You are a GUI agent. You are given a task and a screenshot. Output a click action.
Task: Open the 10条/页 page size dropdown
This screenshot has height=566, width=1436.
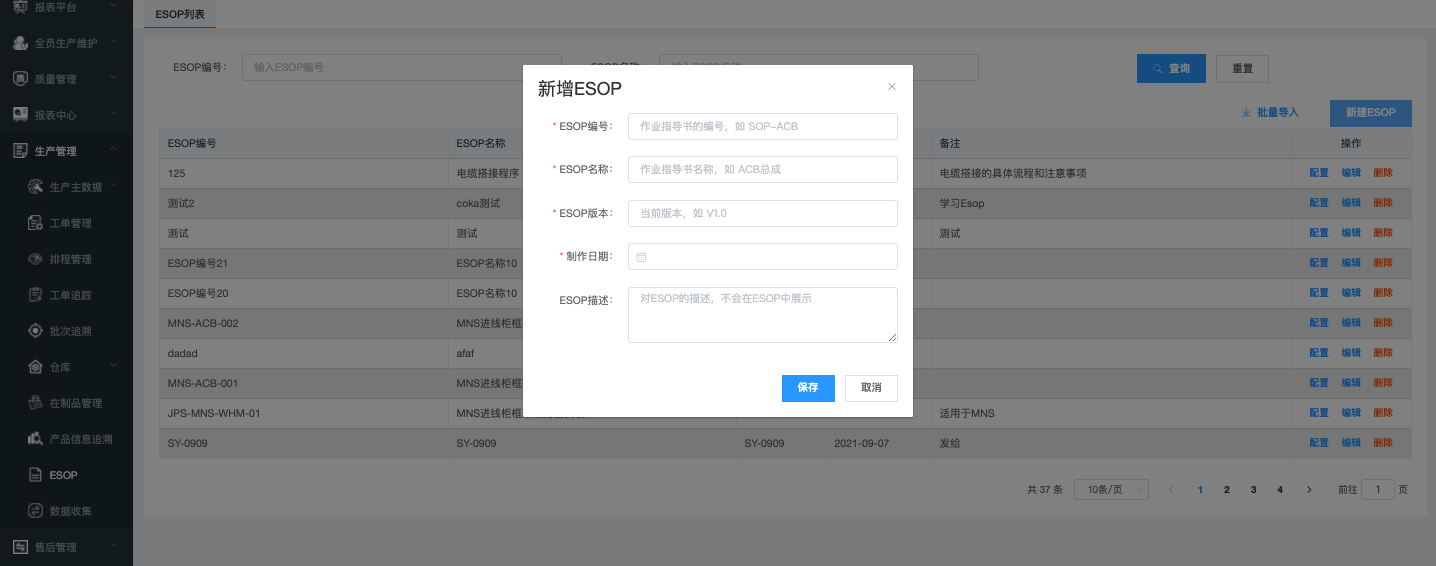coord(1111,490)
